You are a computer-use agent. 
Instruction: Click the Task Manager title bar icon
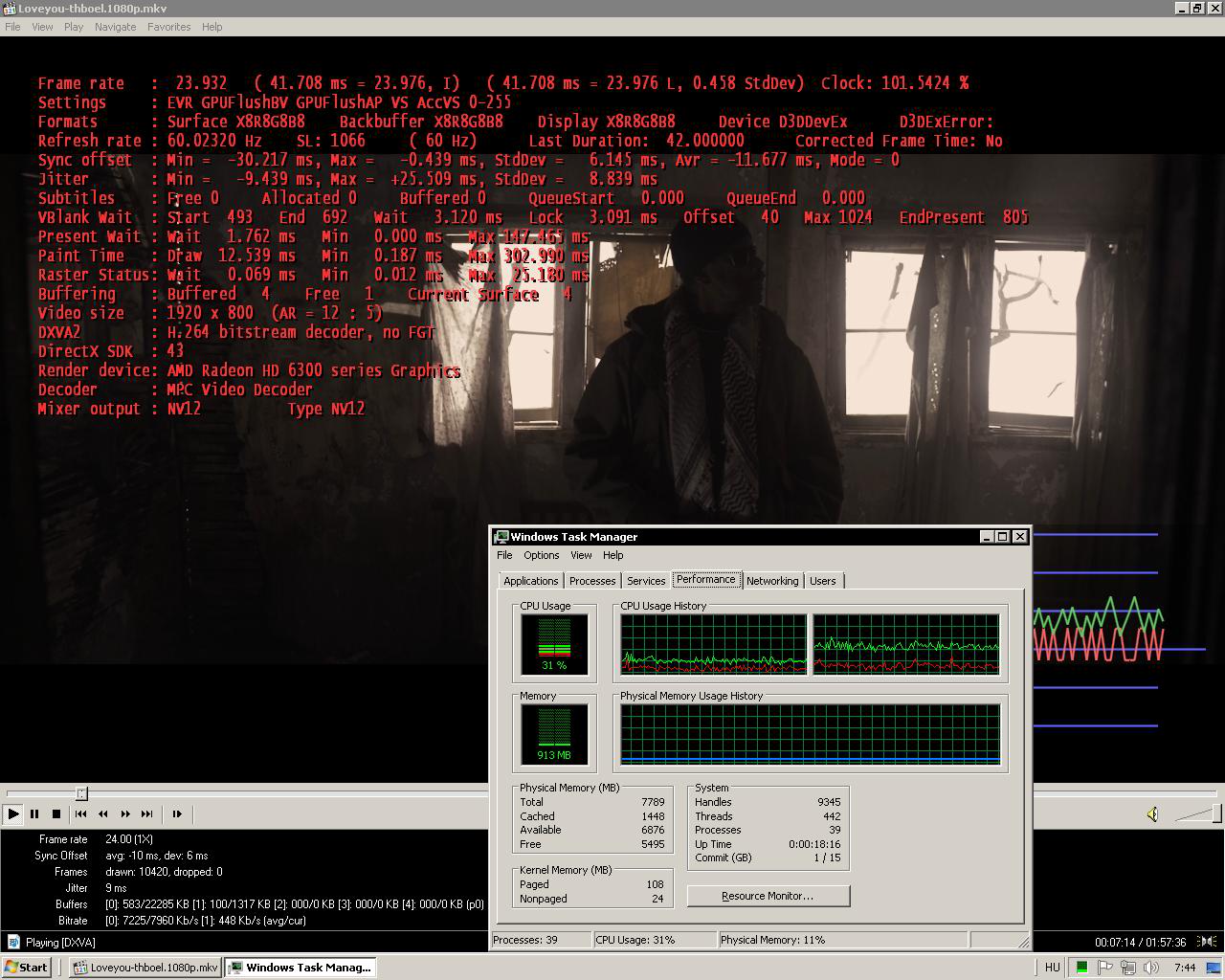501,537
